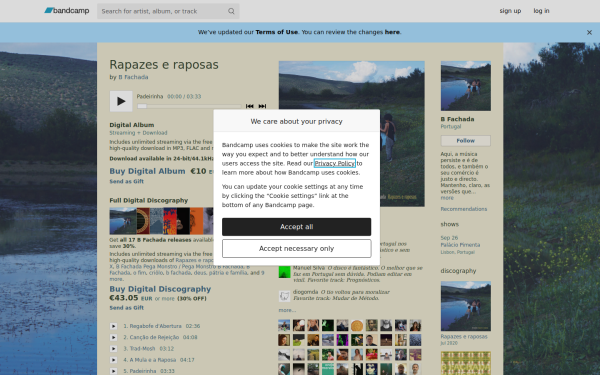Open the log in link

(541, 11)
